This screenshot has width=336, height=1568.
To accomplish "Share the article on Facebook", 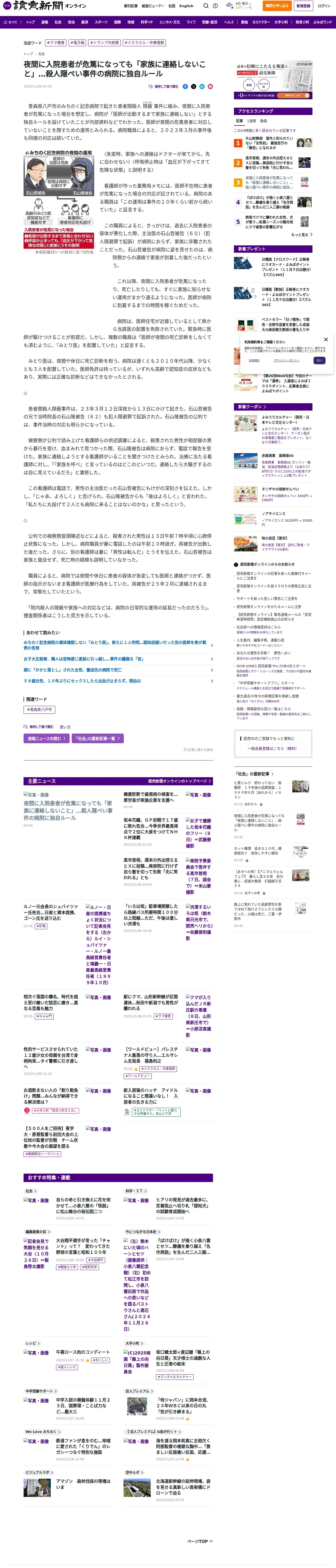I will click(185, 87).
